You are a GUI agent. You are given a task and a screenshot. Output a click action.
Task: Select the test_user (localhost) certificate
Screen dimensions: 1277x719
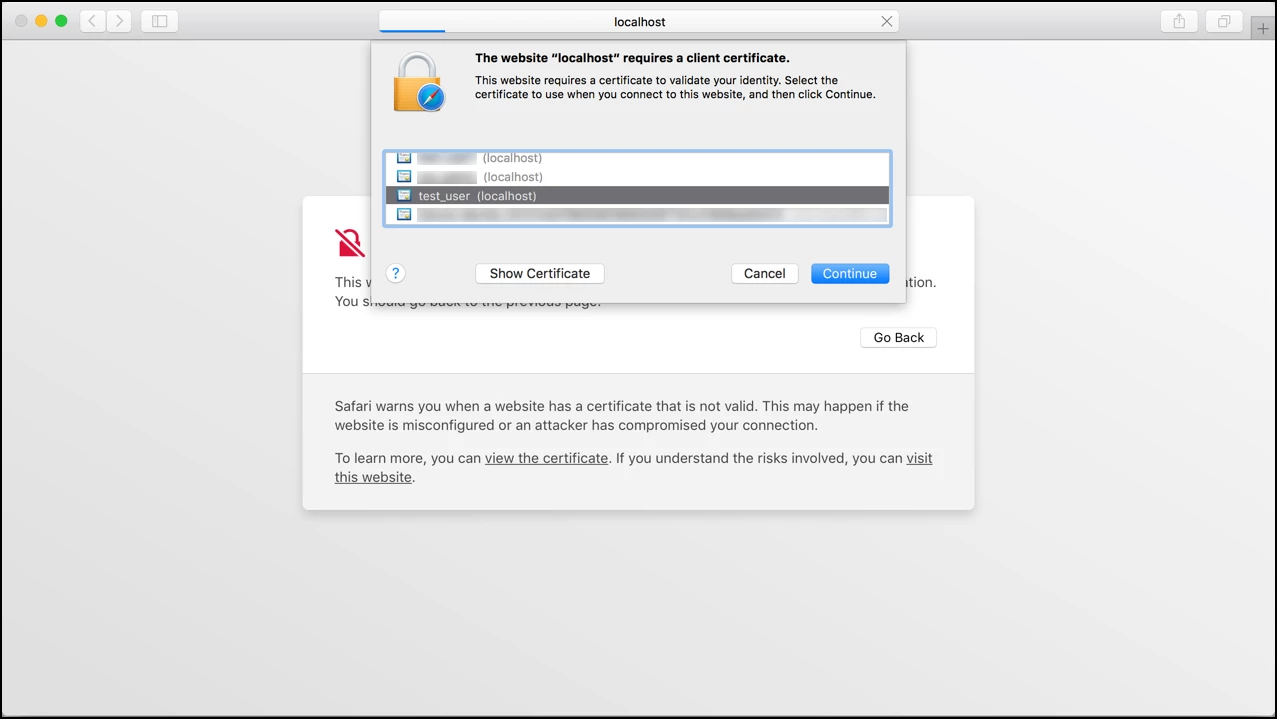[637, 195]
